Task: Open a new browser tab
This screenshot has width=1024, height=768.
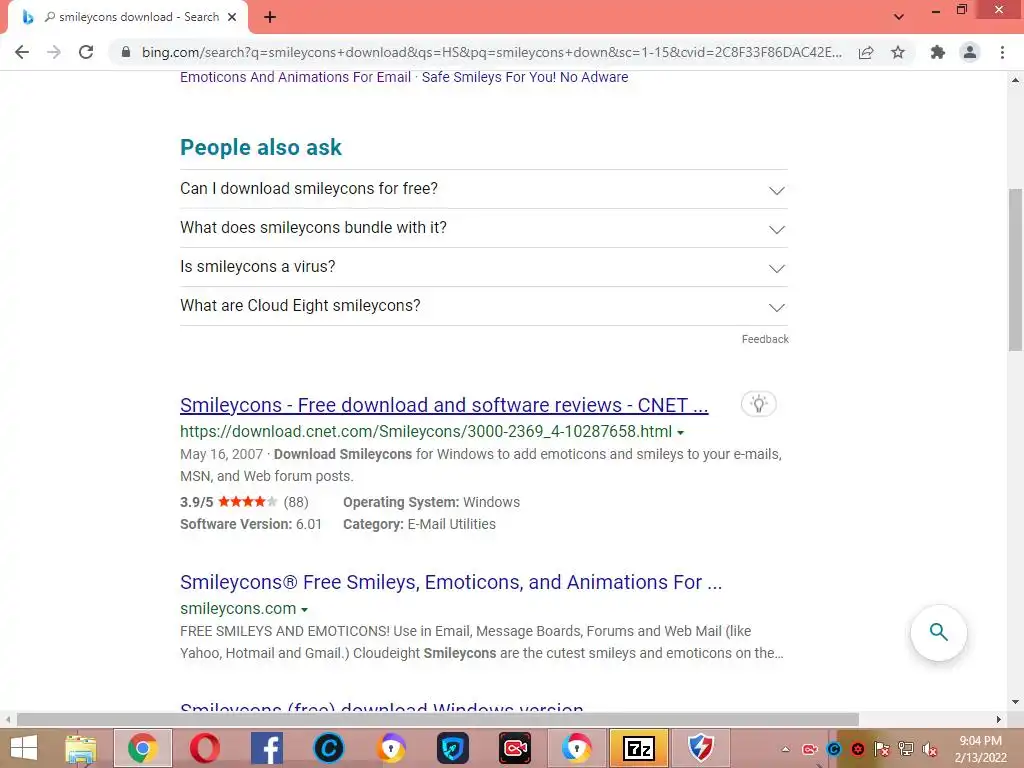Action: 270,17
